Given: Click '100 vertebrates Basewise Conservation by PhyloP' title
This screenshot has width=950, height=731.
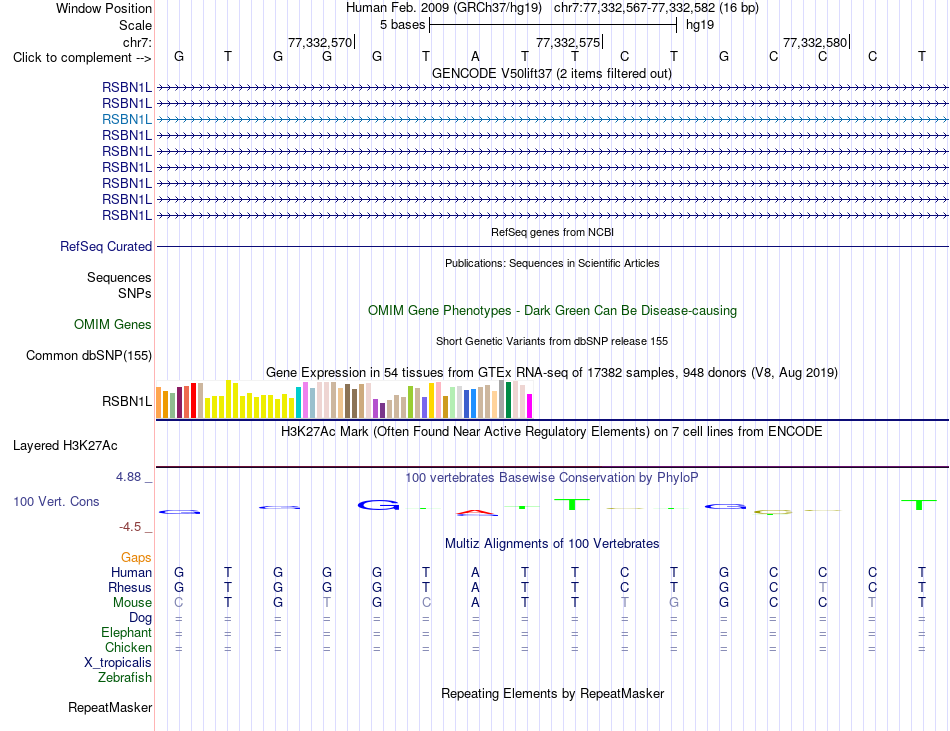Looking at the screenshot, I should click(x=552, y=478).
